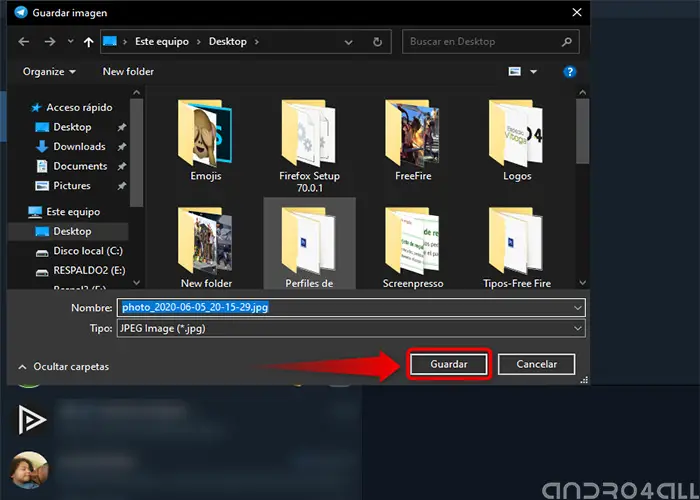Image resolution: width=700 pixels, height=500 pixels.
Task: Change the view layout icon
Action: coord(514,71)
